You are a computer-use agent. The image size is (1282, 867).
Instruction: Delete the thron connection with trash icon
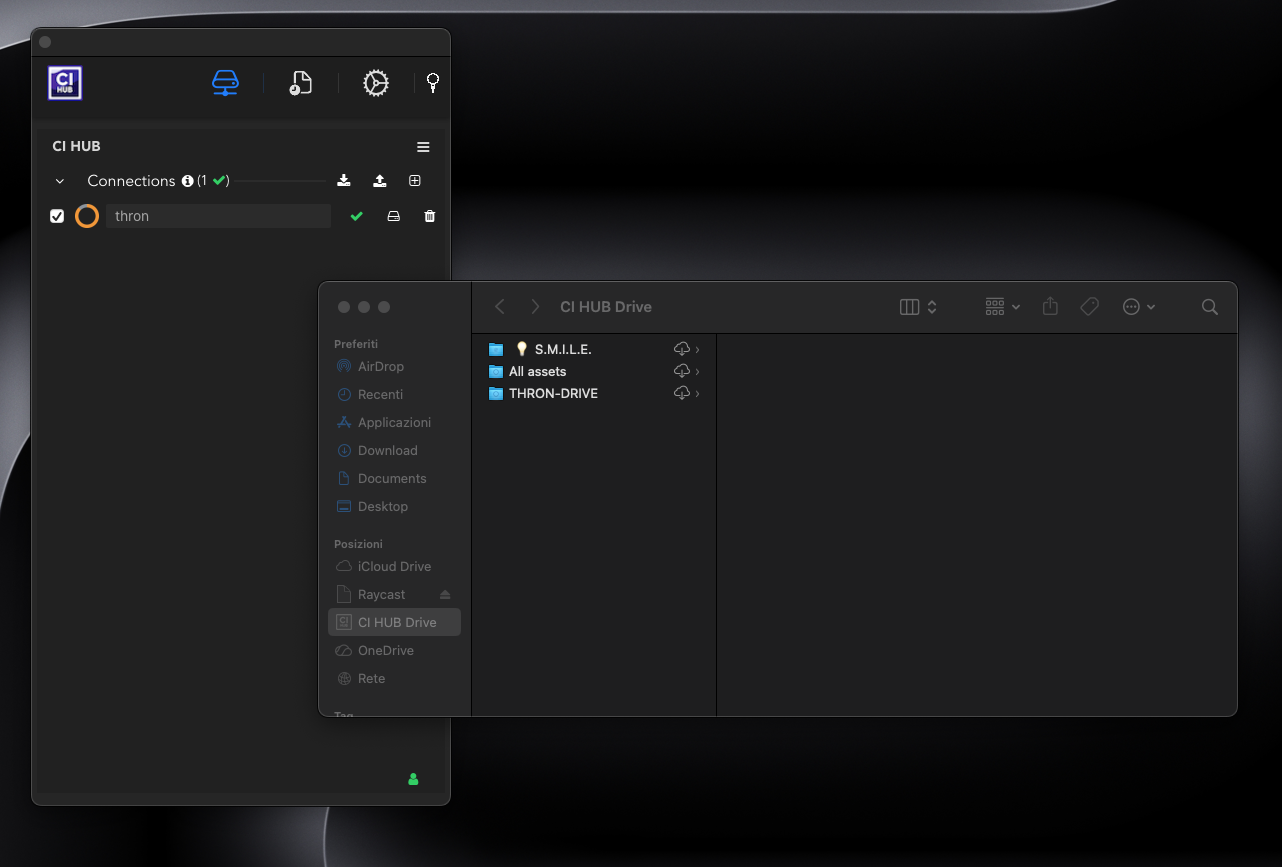(x=430, y=216)
